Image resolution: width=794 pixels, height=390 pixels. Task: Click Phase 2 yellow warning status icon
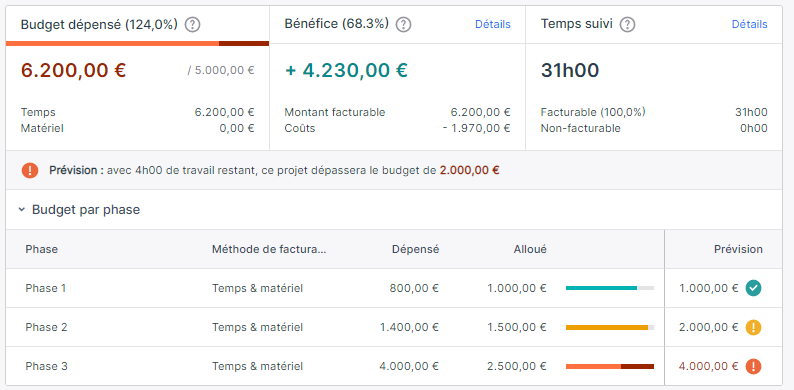pyautogui.click(x=753, y=327)
